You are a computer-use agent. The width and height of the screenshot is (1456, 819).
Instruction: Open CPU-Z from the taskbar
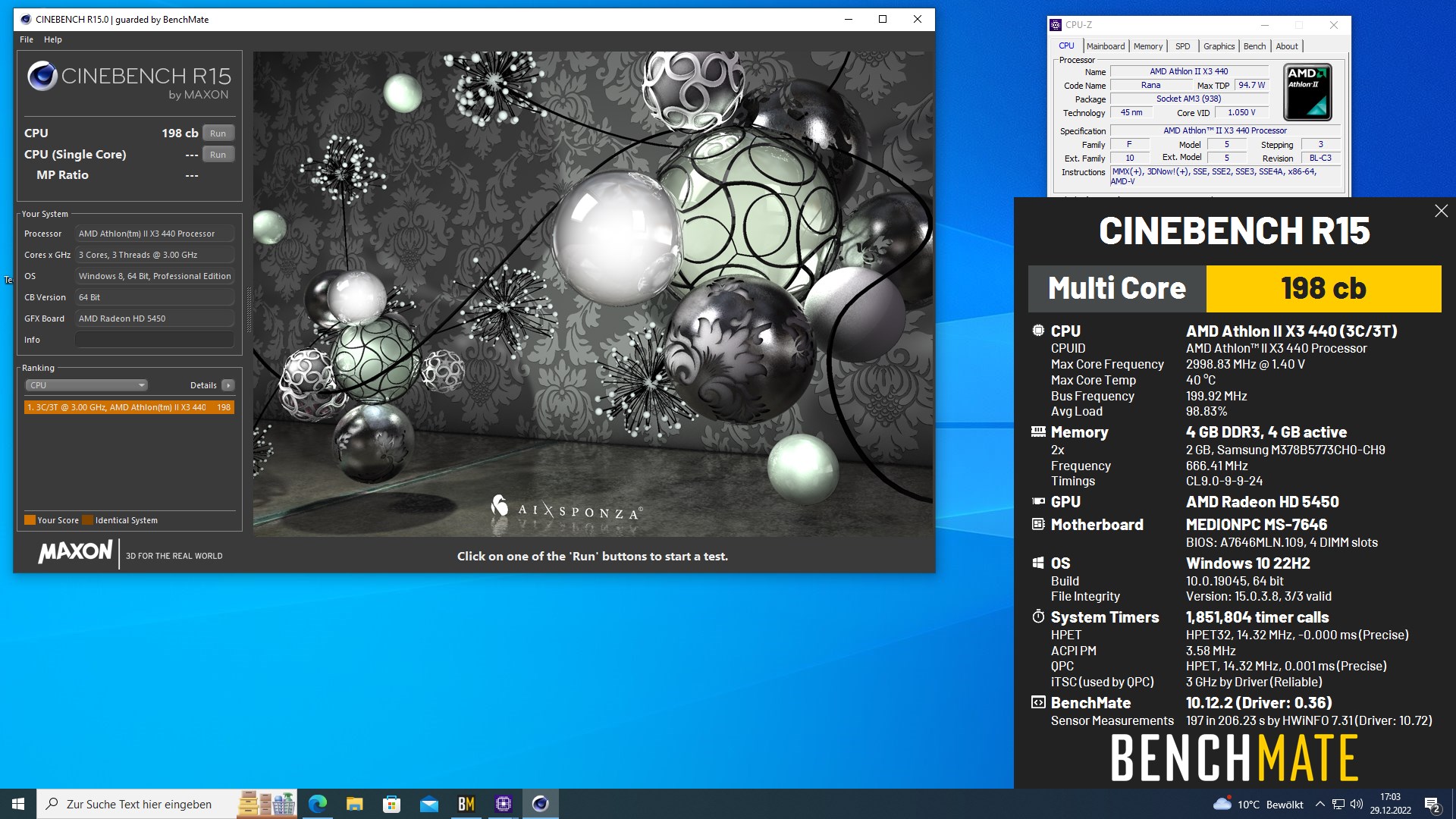503,804
